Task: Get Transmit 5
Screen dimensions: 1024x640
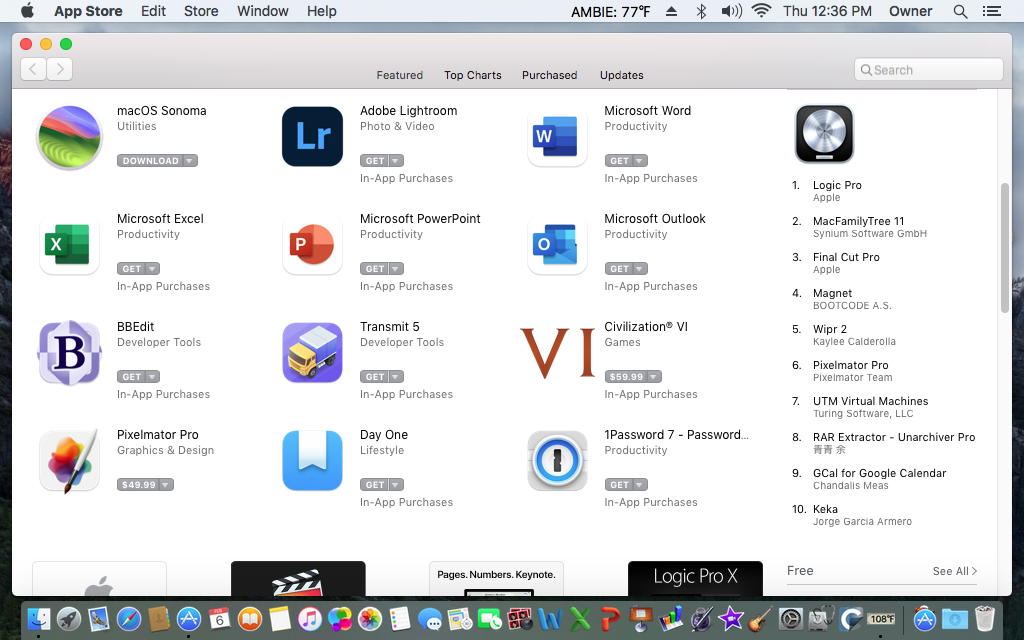Action: 375,377
